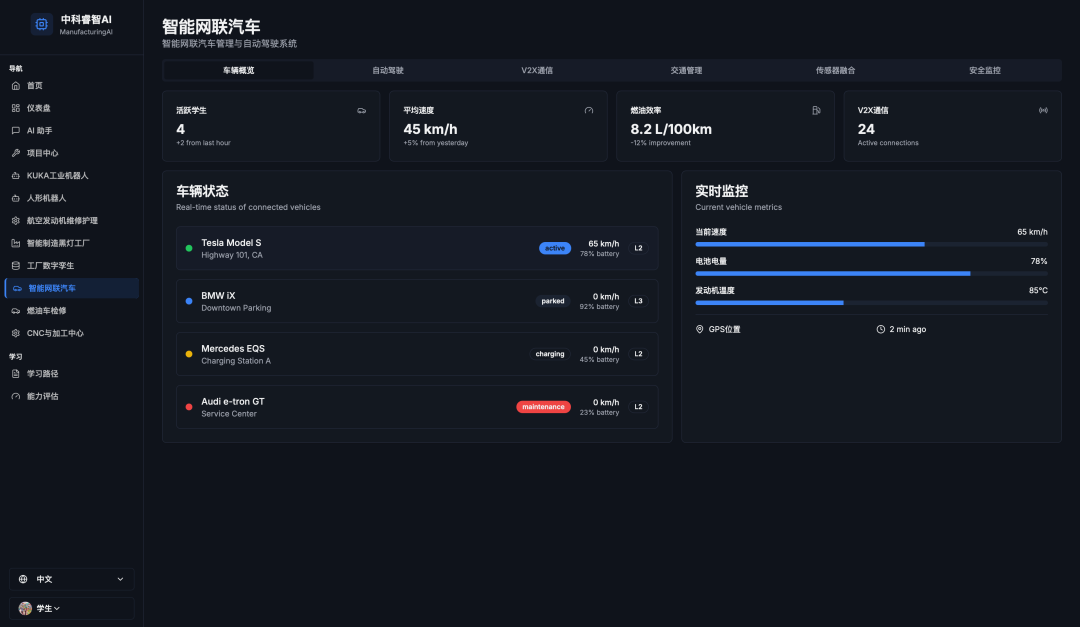Click the active badge for Tesla Model S
This screenshot has width=1080, height=627.
[x=555, y=248]
